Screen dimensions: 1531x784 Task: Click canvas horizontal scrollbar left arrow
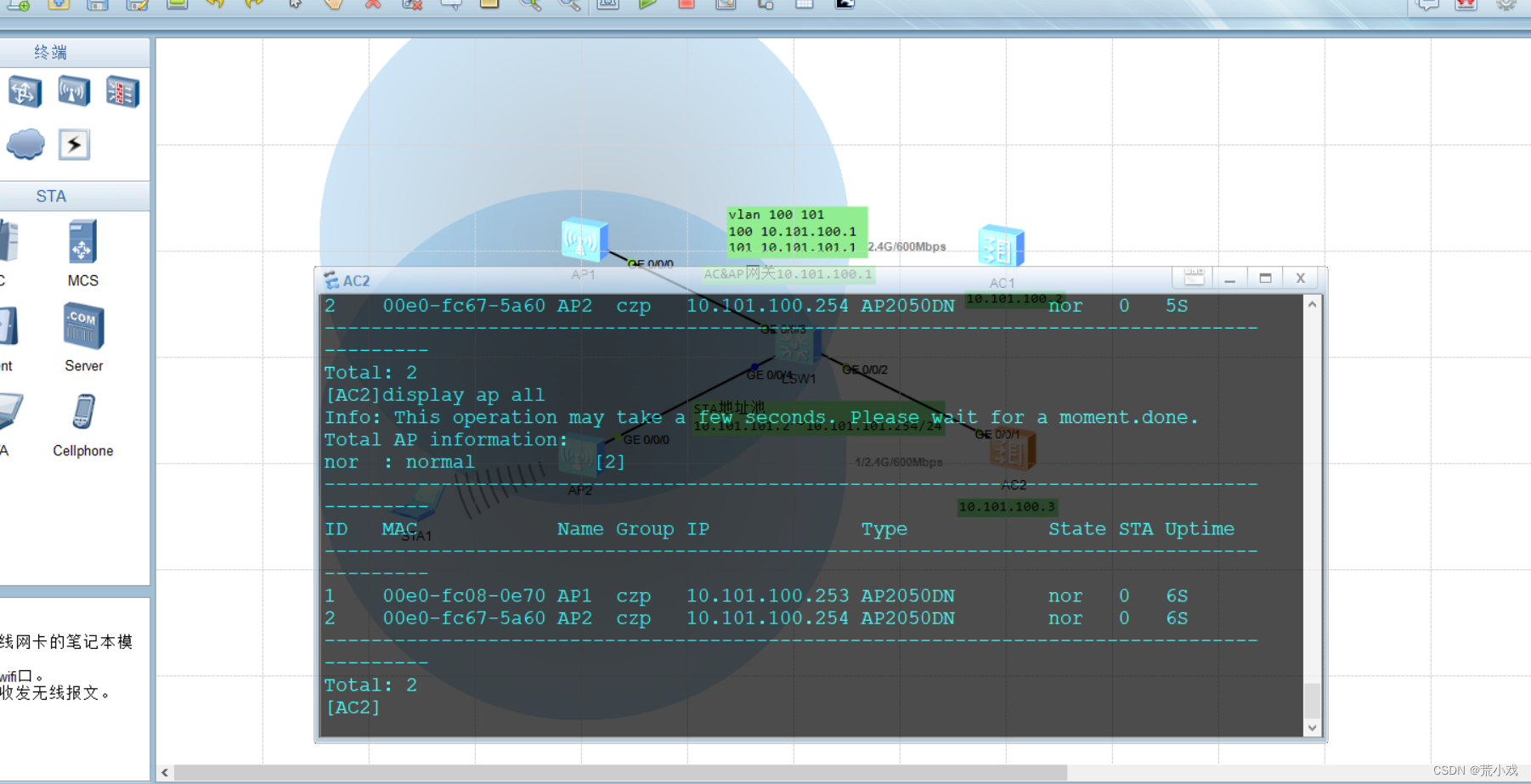165,772
